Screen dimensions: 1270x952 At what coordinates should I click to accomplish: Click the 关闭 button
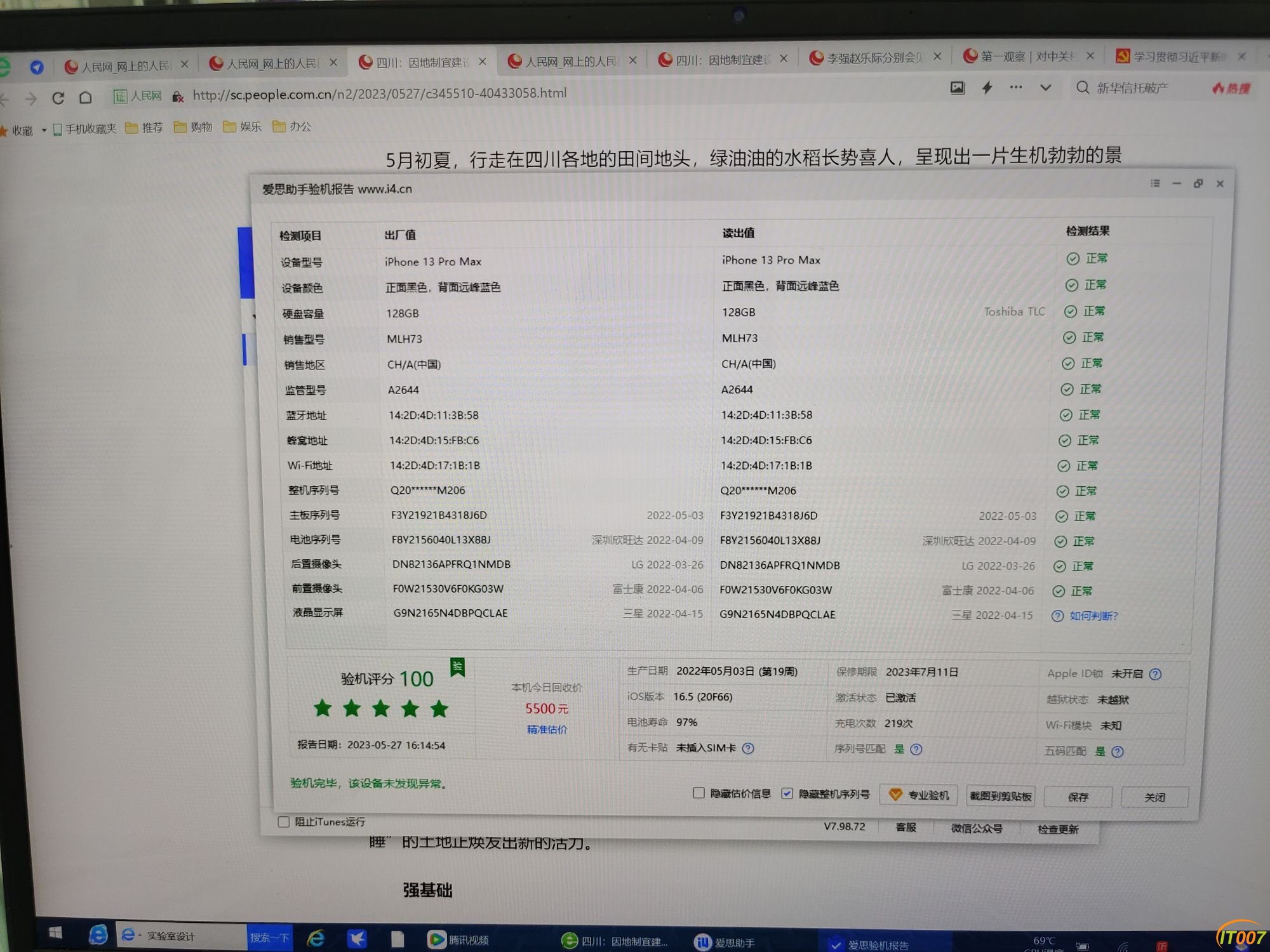tap(1154, 797)
